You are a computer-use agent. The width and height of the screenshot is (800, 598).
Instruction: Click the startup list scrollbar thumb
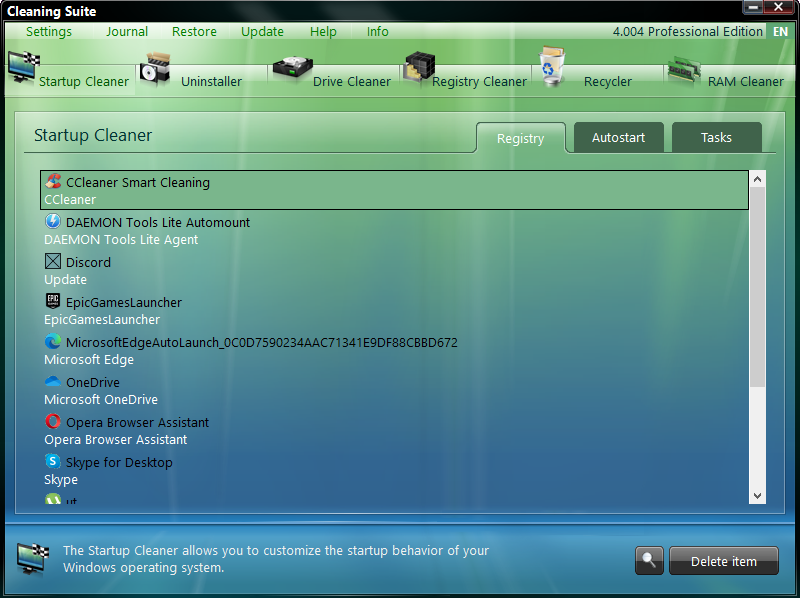pos(757,287)
